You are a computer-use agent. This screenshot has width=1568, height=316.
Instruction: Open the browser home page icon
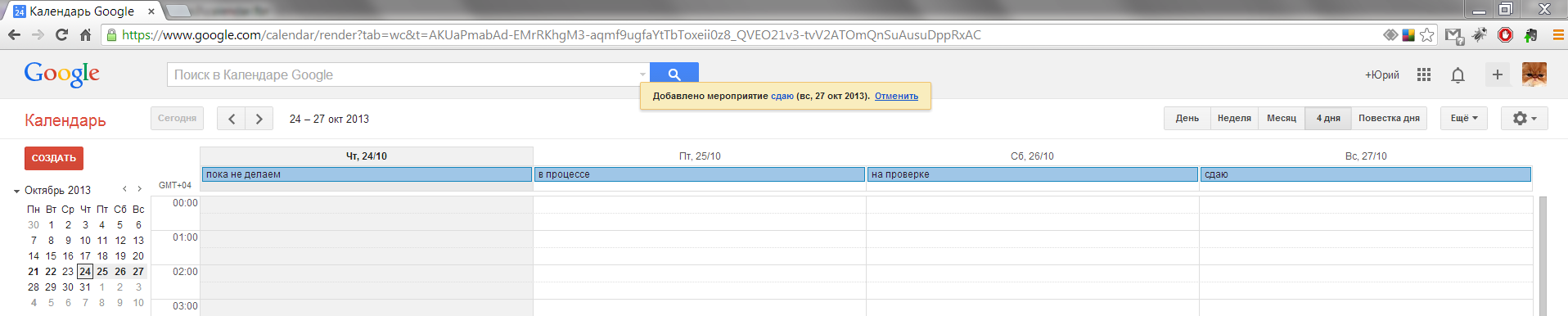85,34
